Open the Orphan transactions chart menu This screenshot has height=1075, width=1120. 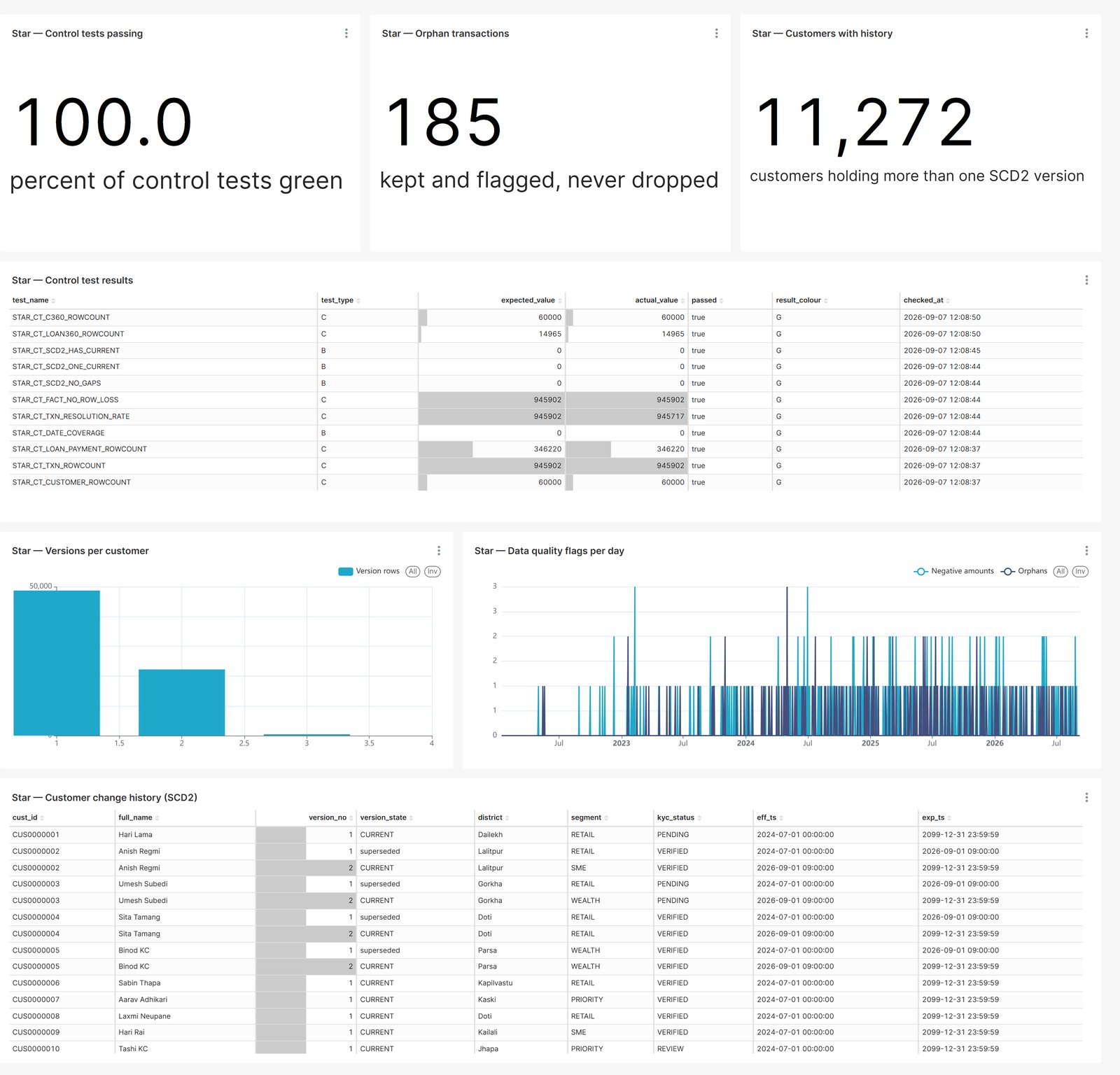tap(716, 34)
